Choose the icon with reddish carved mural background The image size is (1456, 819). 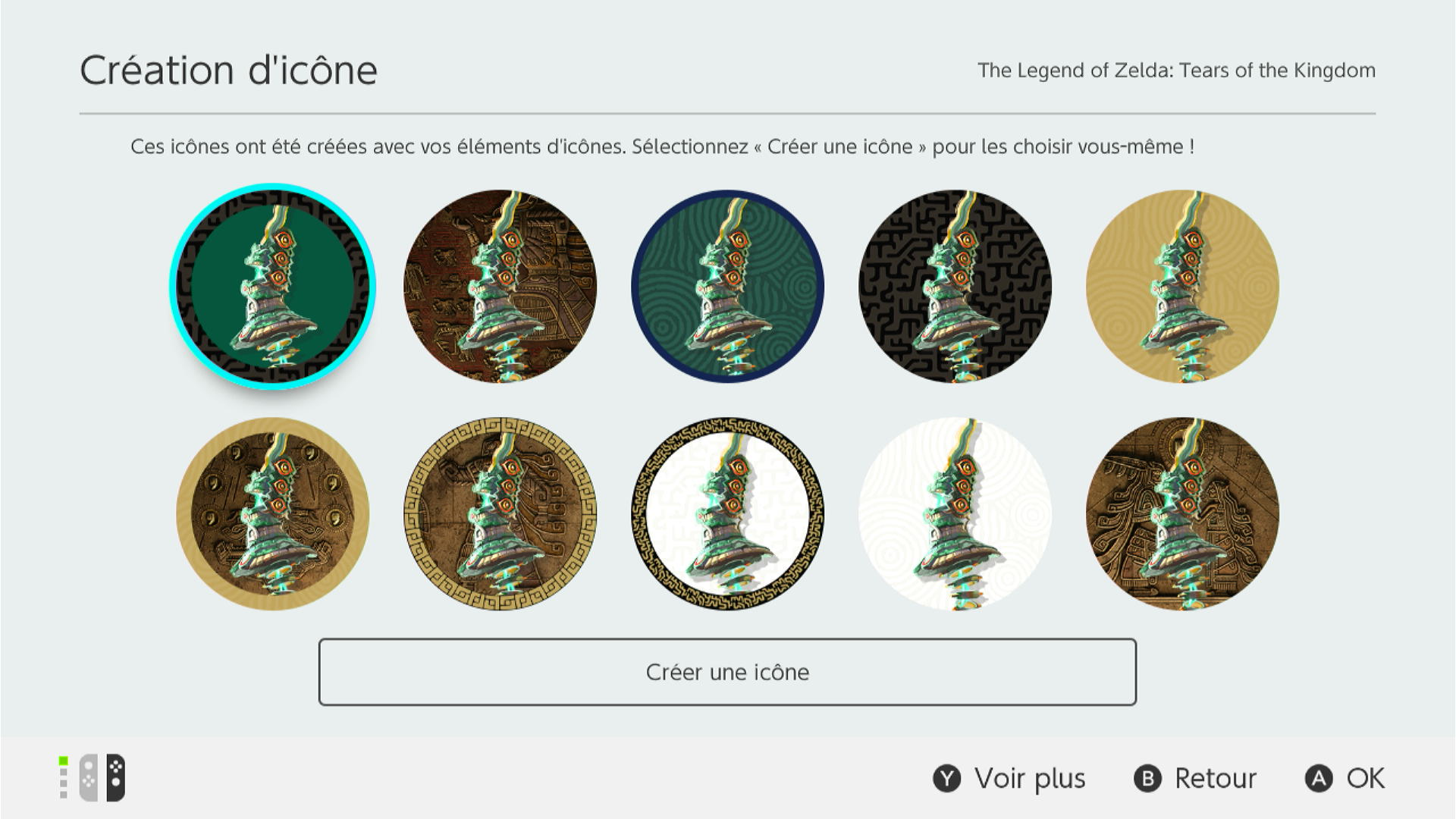(x=500, y=287)
